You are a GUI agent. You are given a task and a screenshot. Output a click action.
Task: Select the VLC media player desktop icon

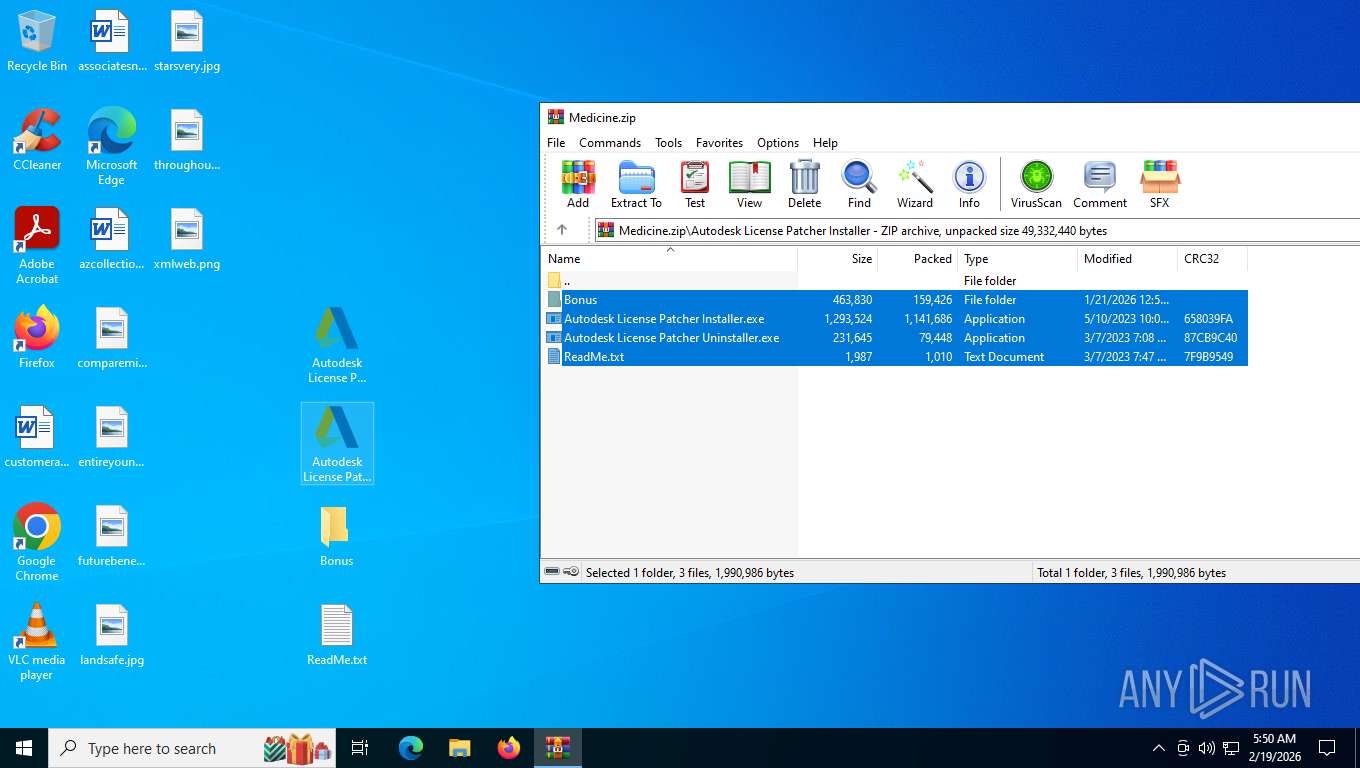(37, 642)
